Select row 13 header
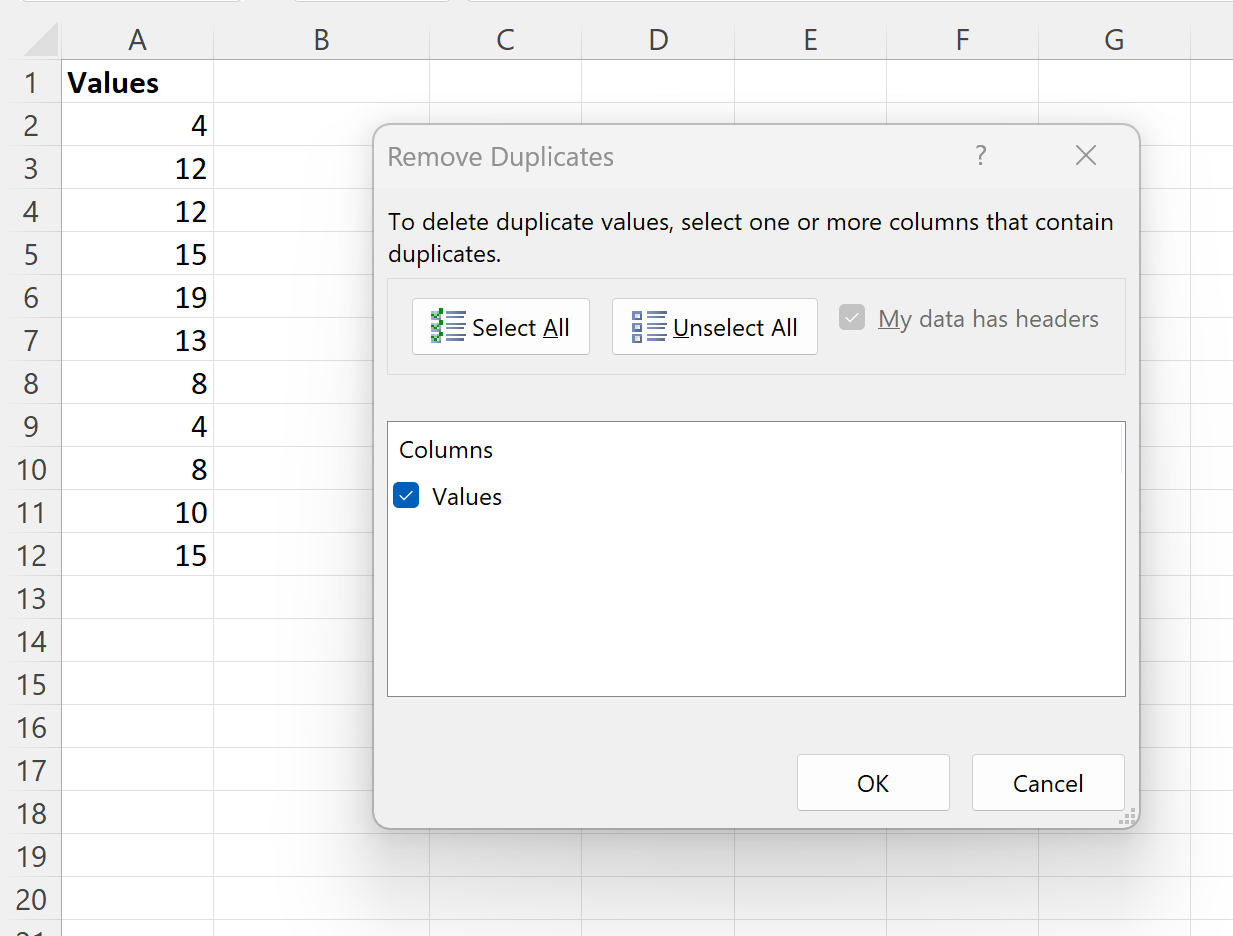 (31, 598)
